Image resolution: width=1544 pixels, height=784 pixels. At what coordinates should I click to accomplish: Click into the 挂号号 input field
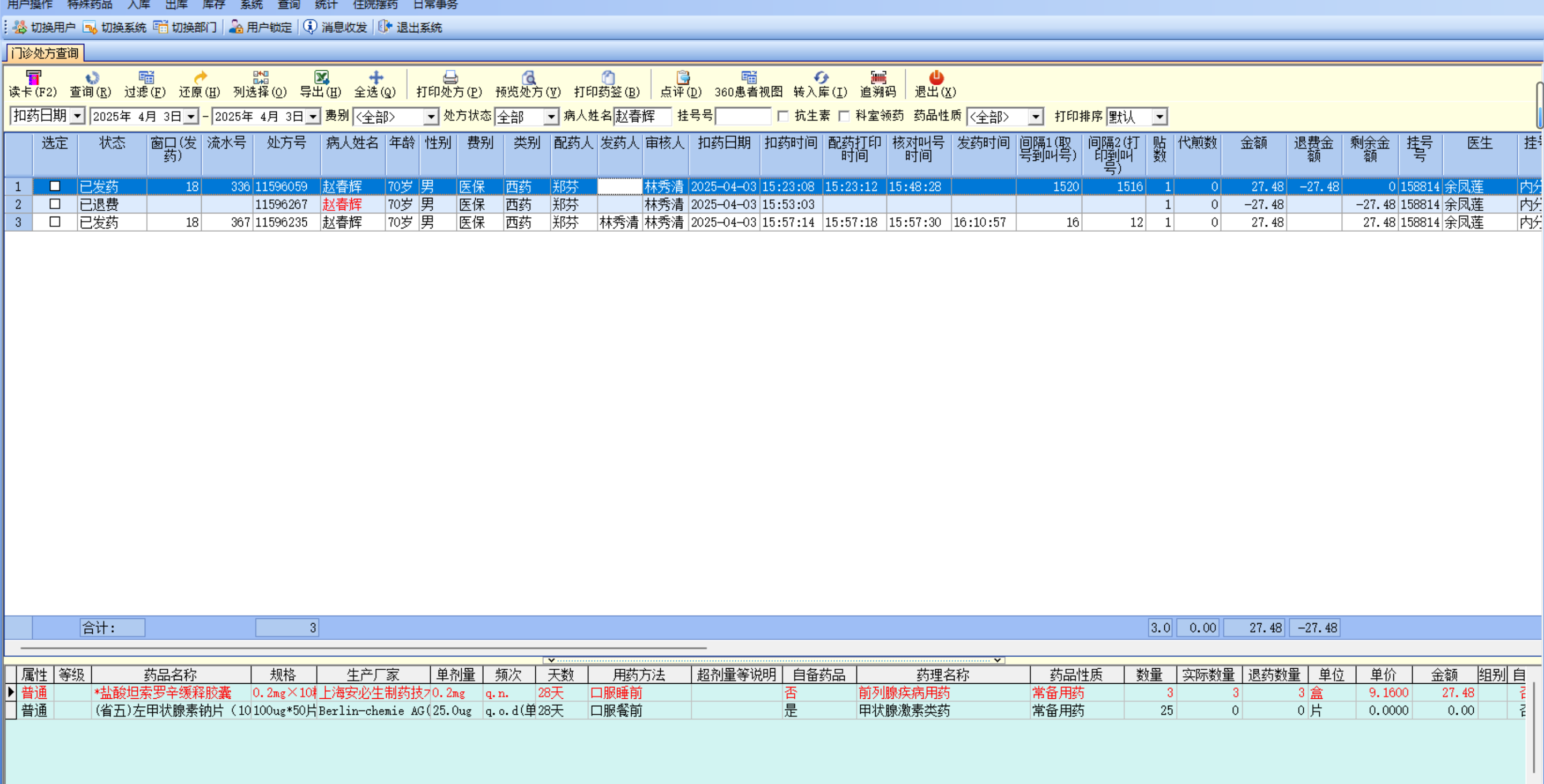pos(743,116)
